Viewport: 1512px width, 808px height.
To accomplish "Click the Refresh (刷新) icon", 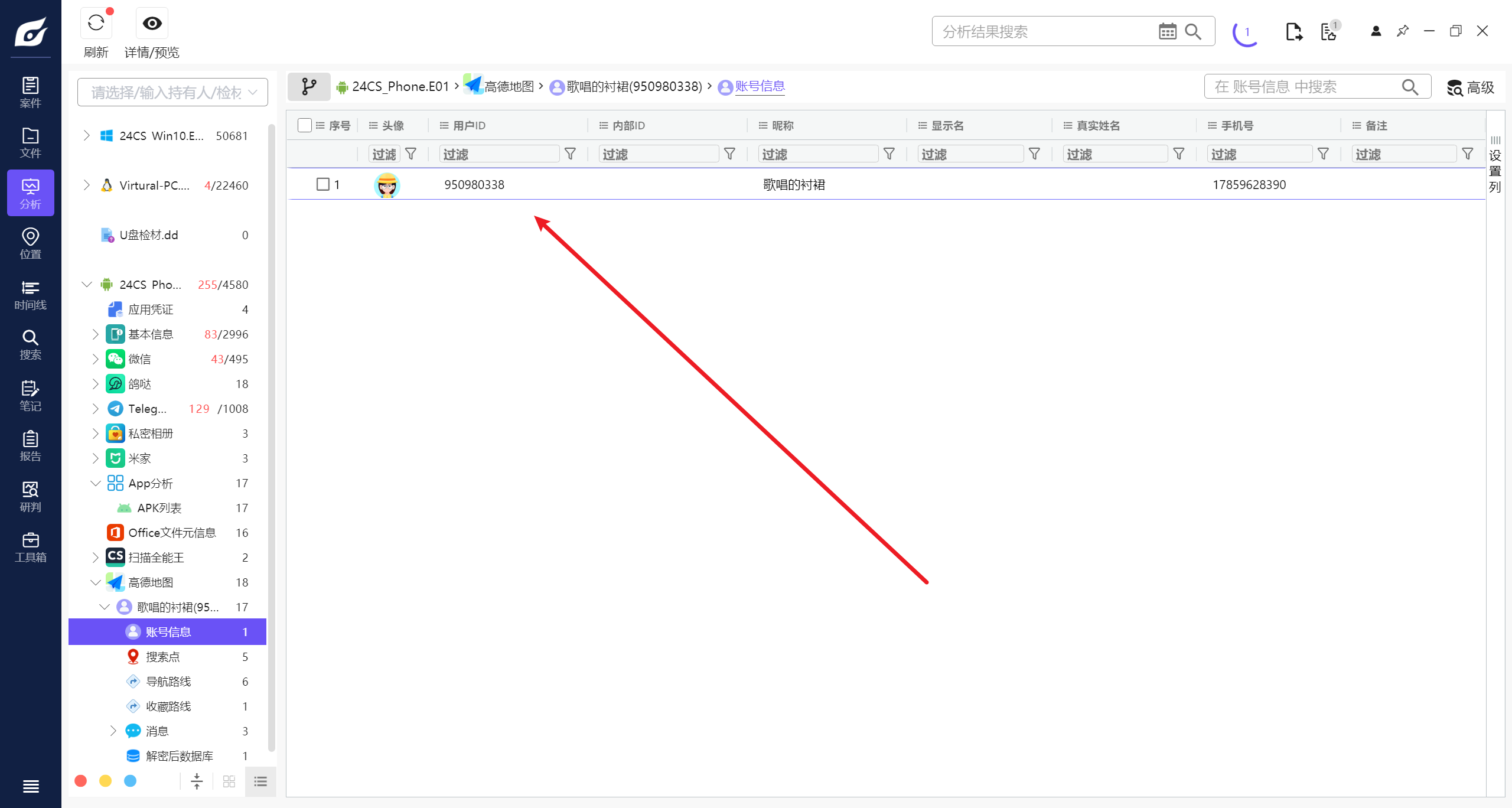I will point(96,24).
